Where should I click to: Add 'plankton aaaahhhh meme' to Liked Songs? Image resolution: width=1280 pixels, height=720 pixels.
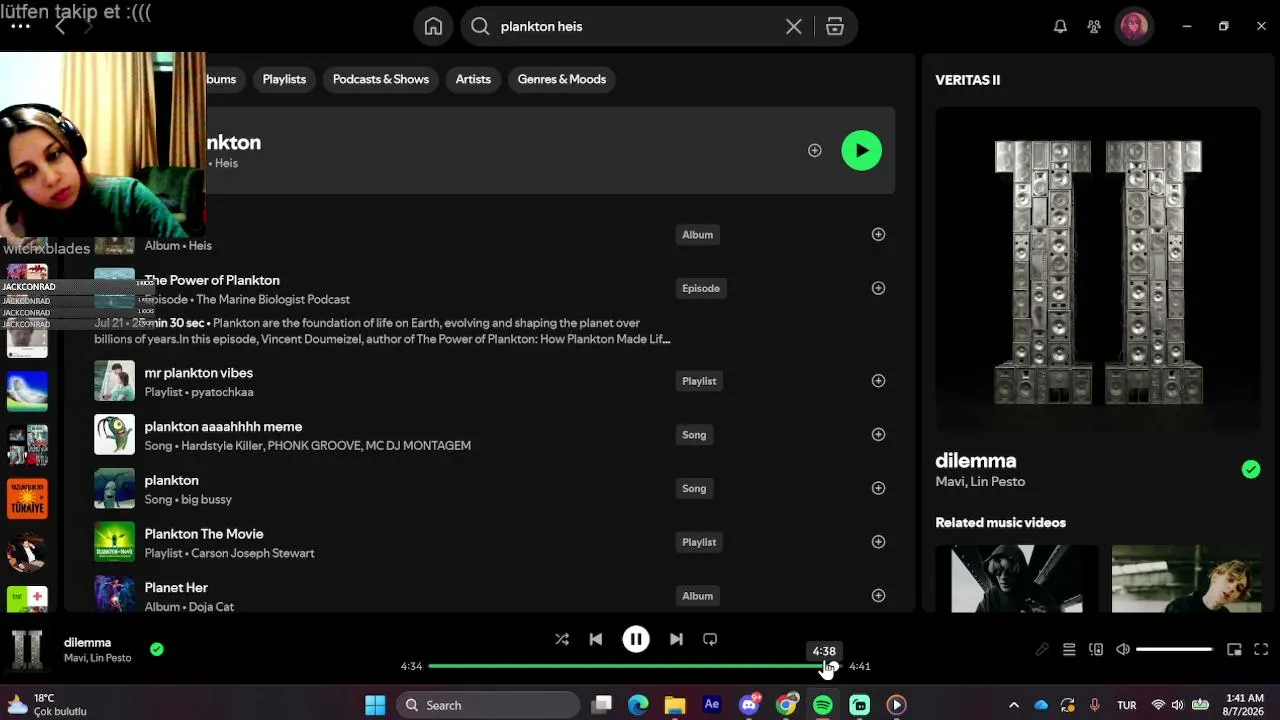(878, 434)
